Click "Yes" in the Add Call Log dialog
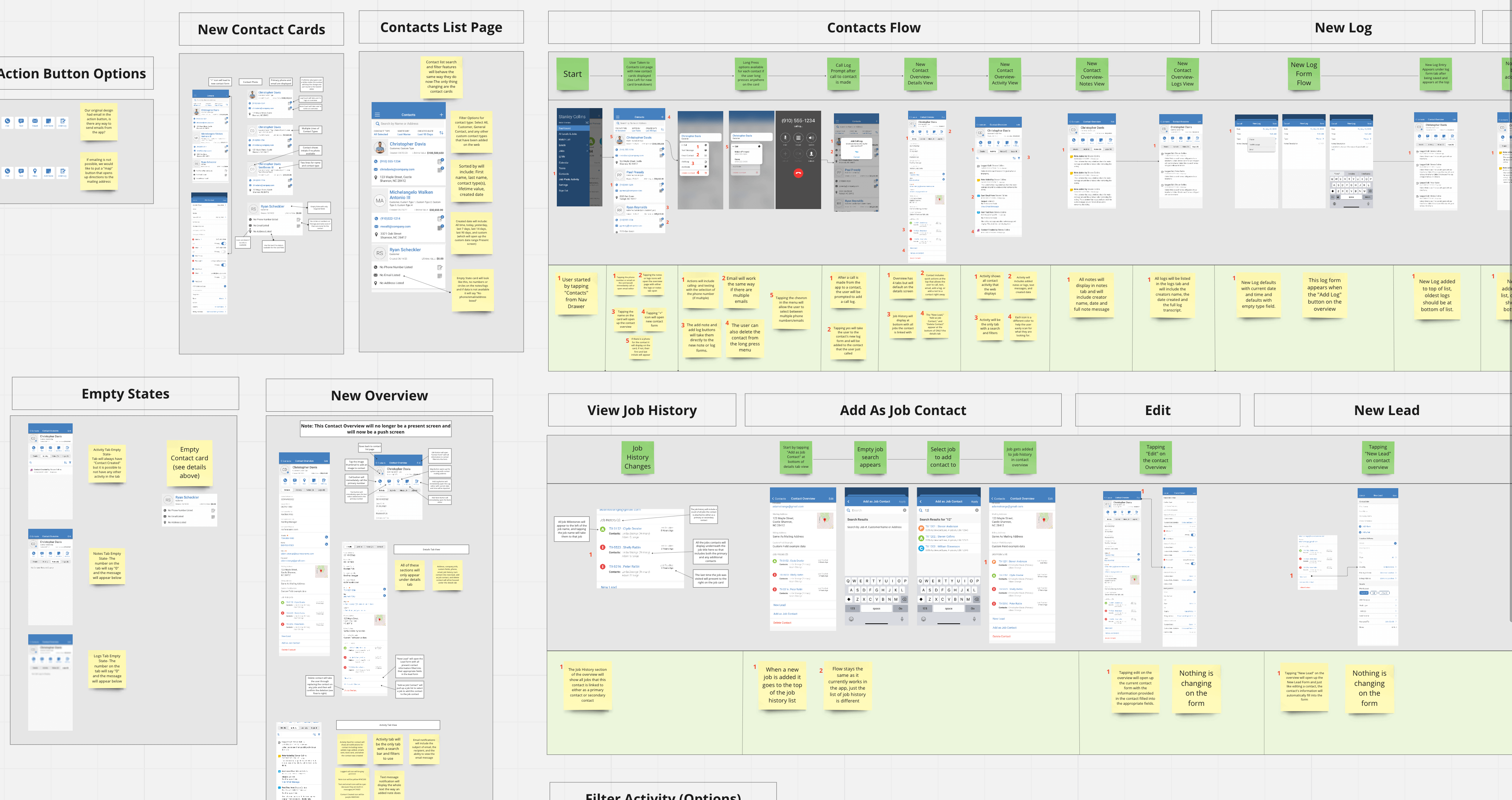The height and width of the screenshot is (800, 1512). (x=857, y=151)
